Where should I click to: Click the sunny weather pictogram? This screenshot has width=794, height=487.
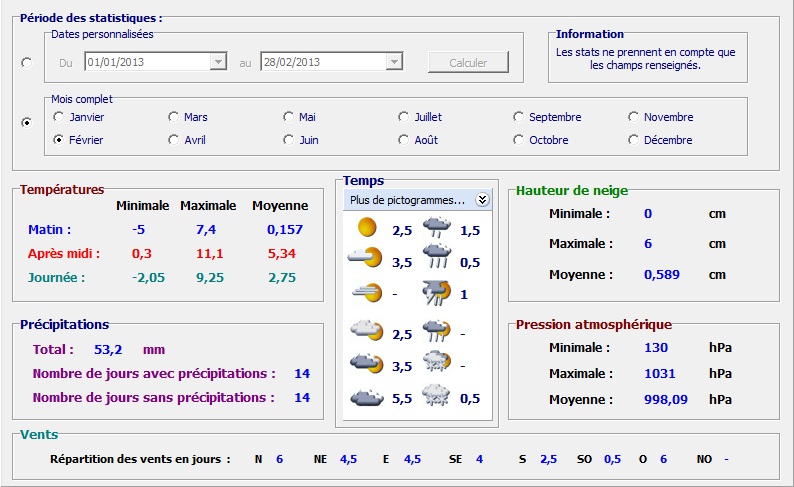pyautogui.click(x=367, y=227)
